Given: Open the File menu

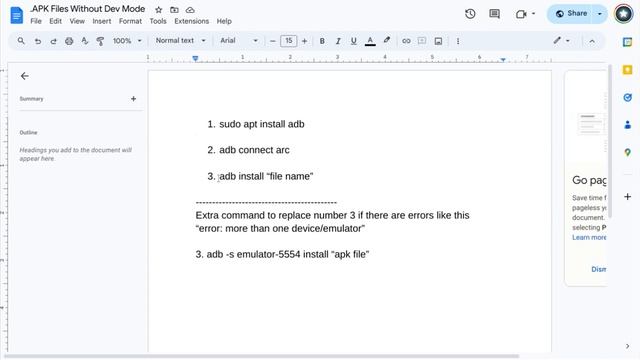Looking at the screenshot, I should 36,21.
